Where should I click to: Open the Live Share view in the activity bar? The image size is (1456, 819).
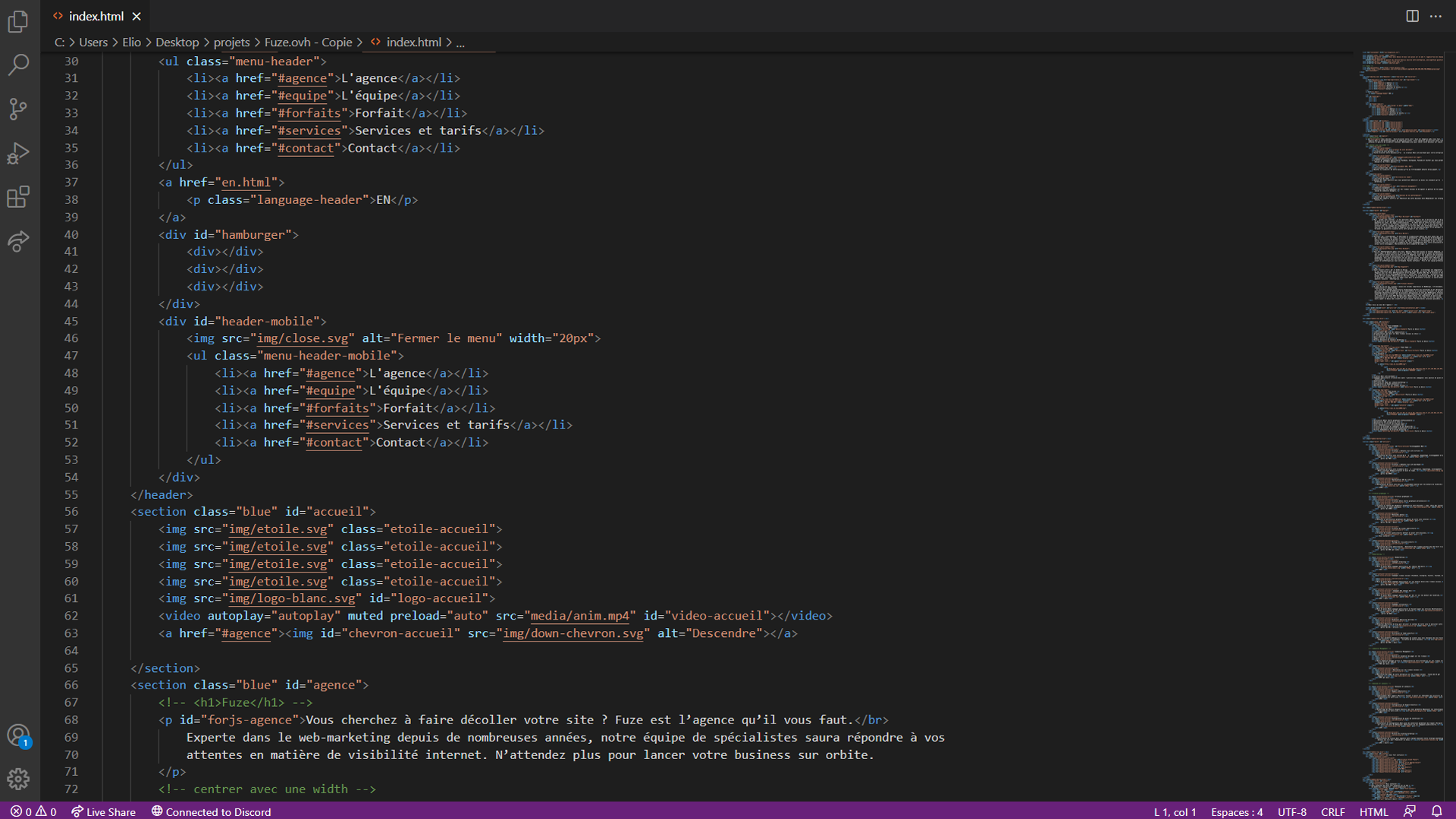pos(18,241)
